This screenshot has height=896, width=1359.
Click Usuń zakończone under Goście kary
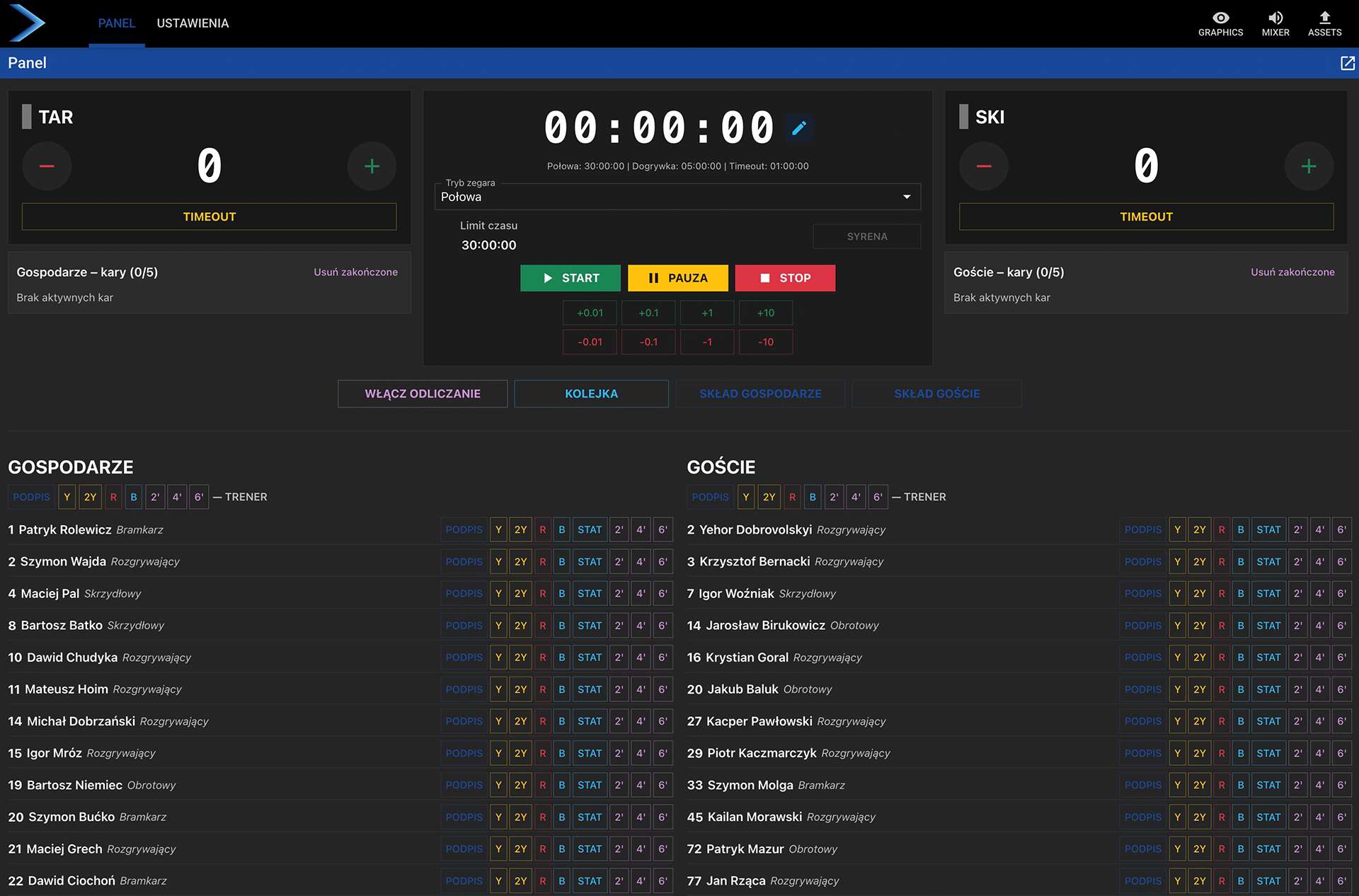(x=1292, y=272)
